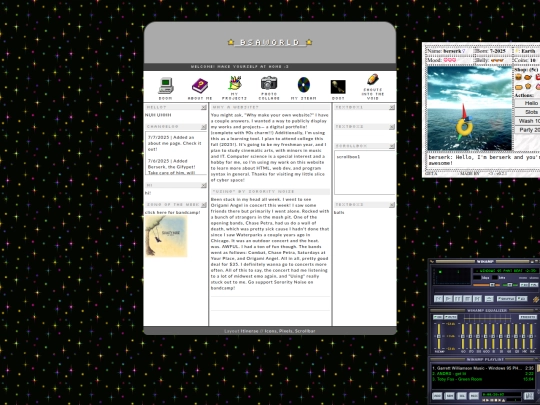
Task: Open the equalizer Presets menu
Action: (x=528, y=317)
